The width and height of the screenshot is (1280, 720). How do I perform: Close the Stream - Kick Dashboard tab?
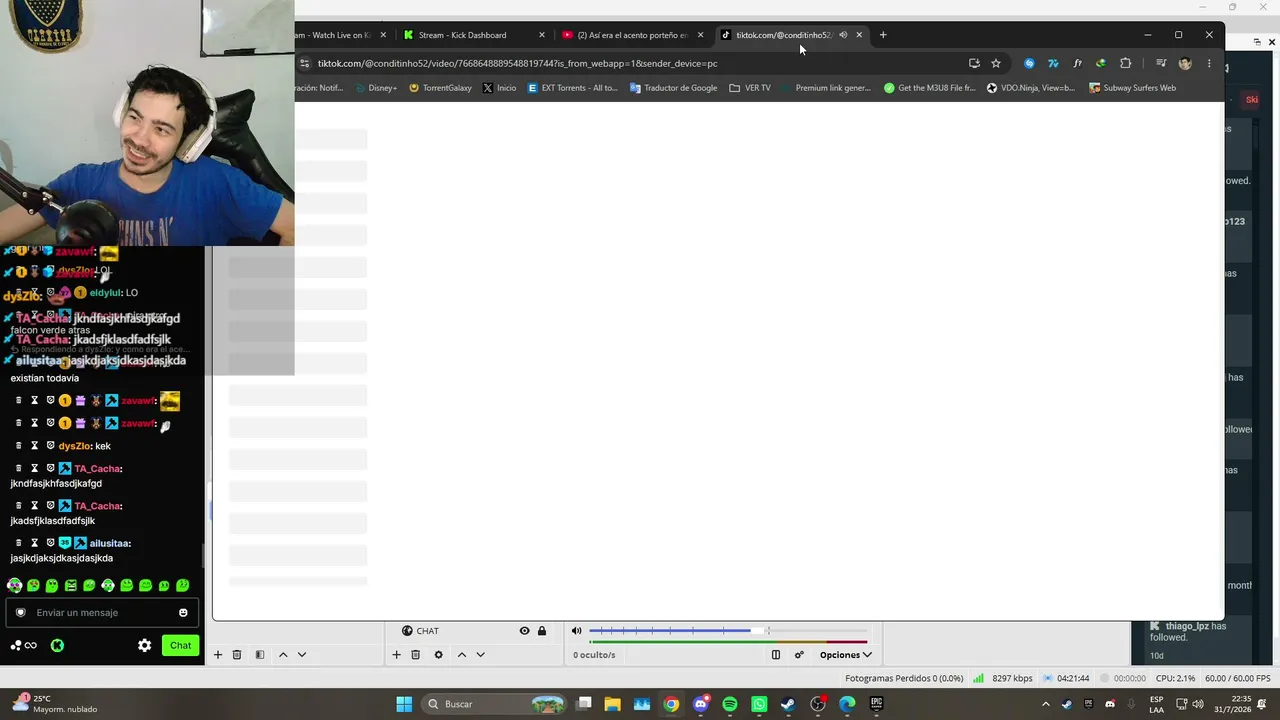coord(542,35)
